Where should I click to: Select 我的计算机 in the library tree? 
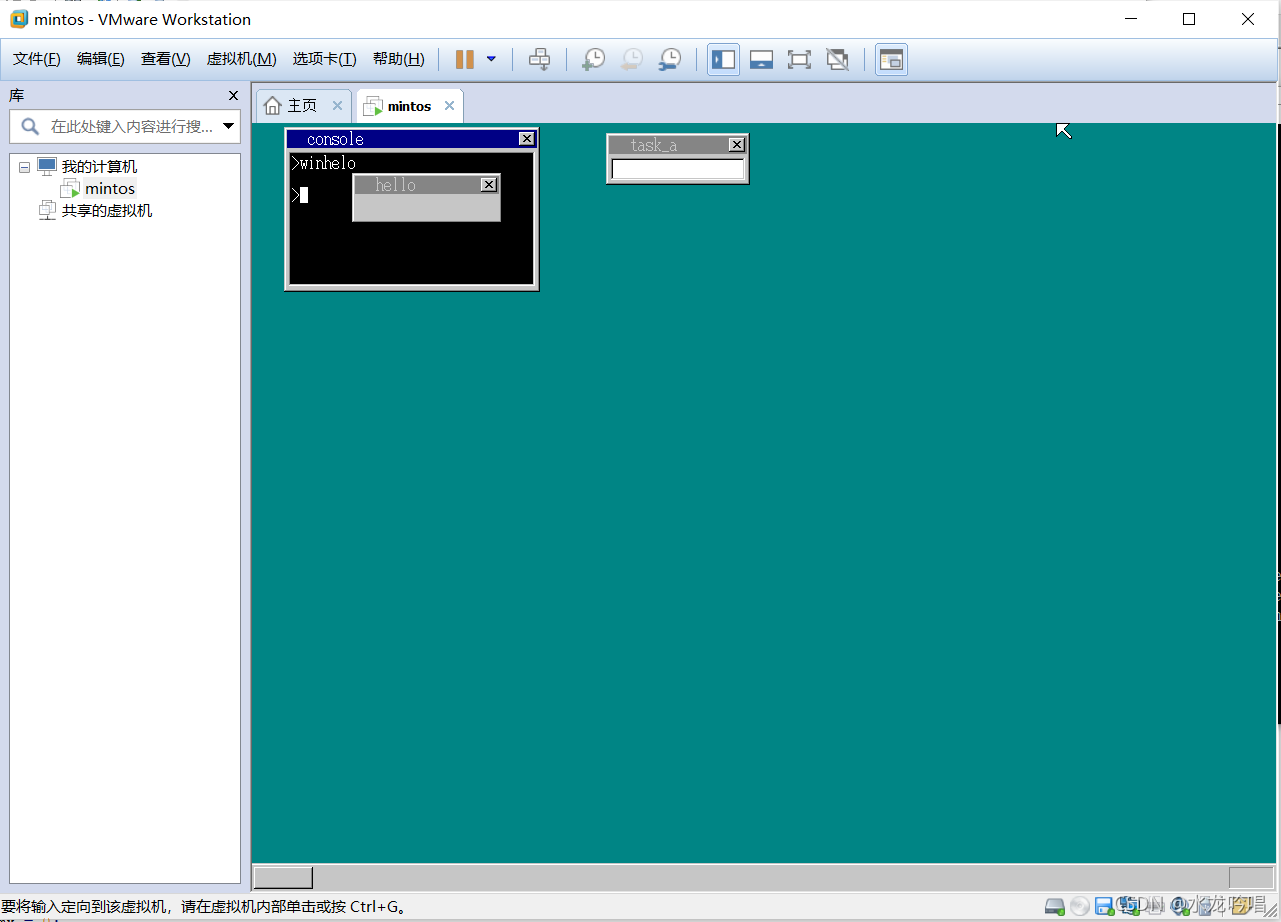(x=99, y=167)
